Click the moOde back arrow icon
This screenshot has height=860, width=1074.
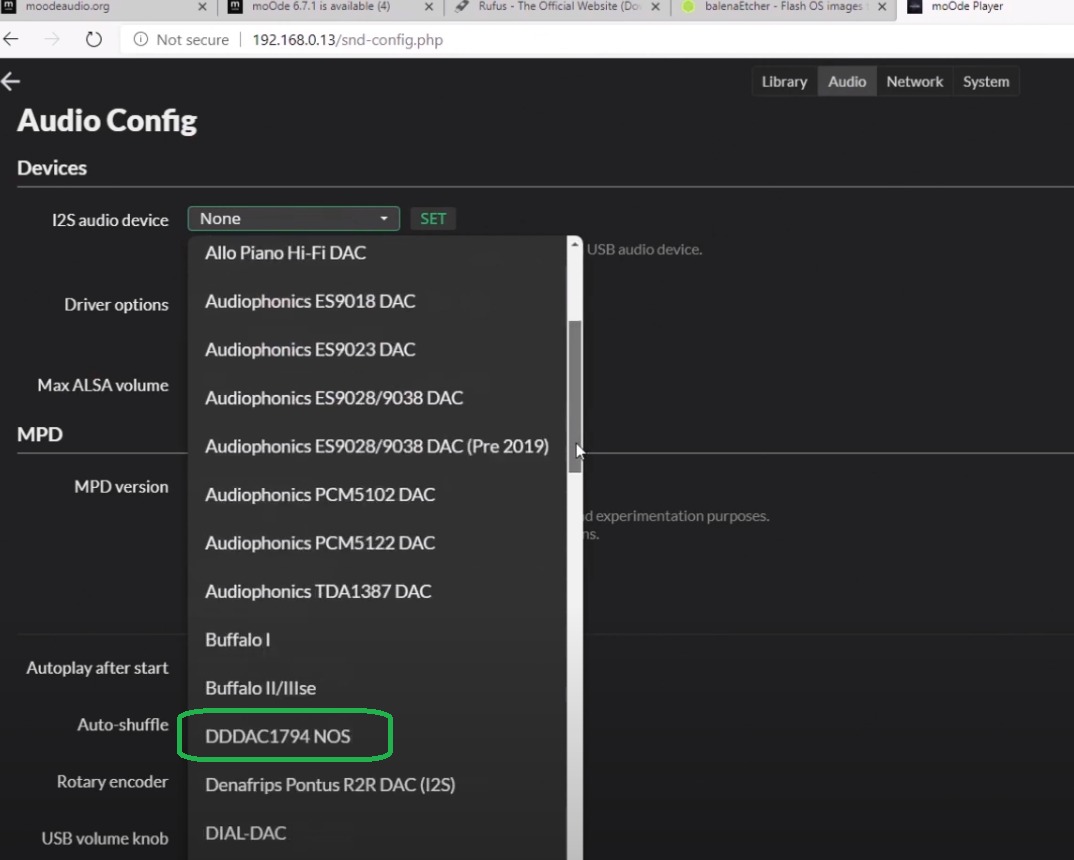click(10, 81)
